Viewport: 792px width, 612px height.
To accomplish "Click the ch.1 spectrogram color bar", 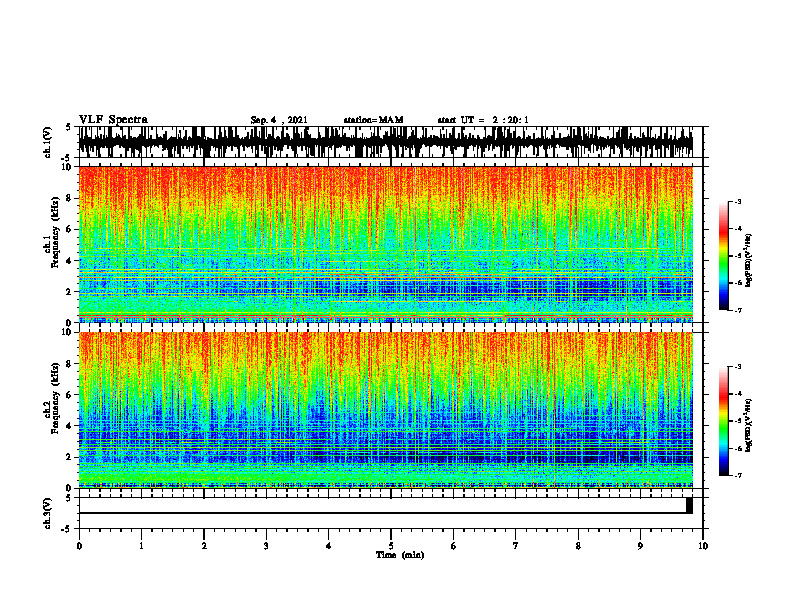I will pos(723,256).
